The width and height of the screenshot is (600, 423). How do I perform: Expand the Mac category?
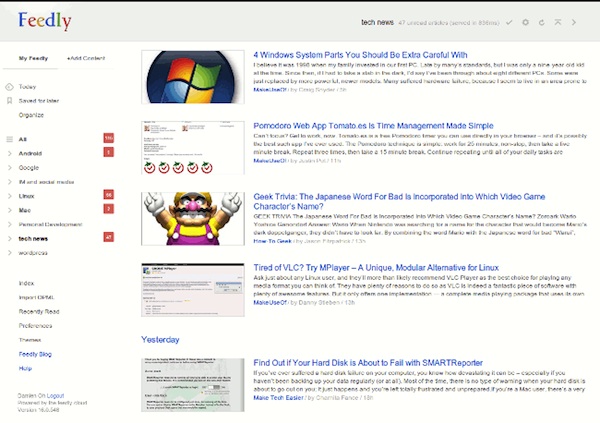click(x=10, y=210)
